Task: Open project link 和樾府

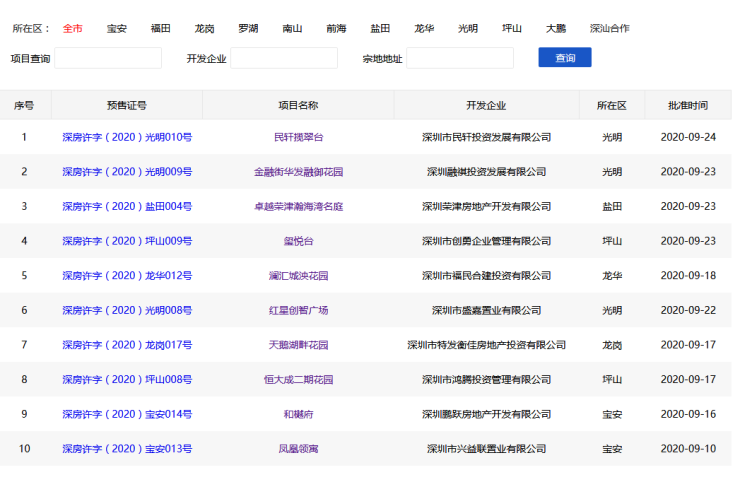Action: 298,414
